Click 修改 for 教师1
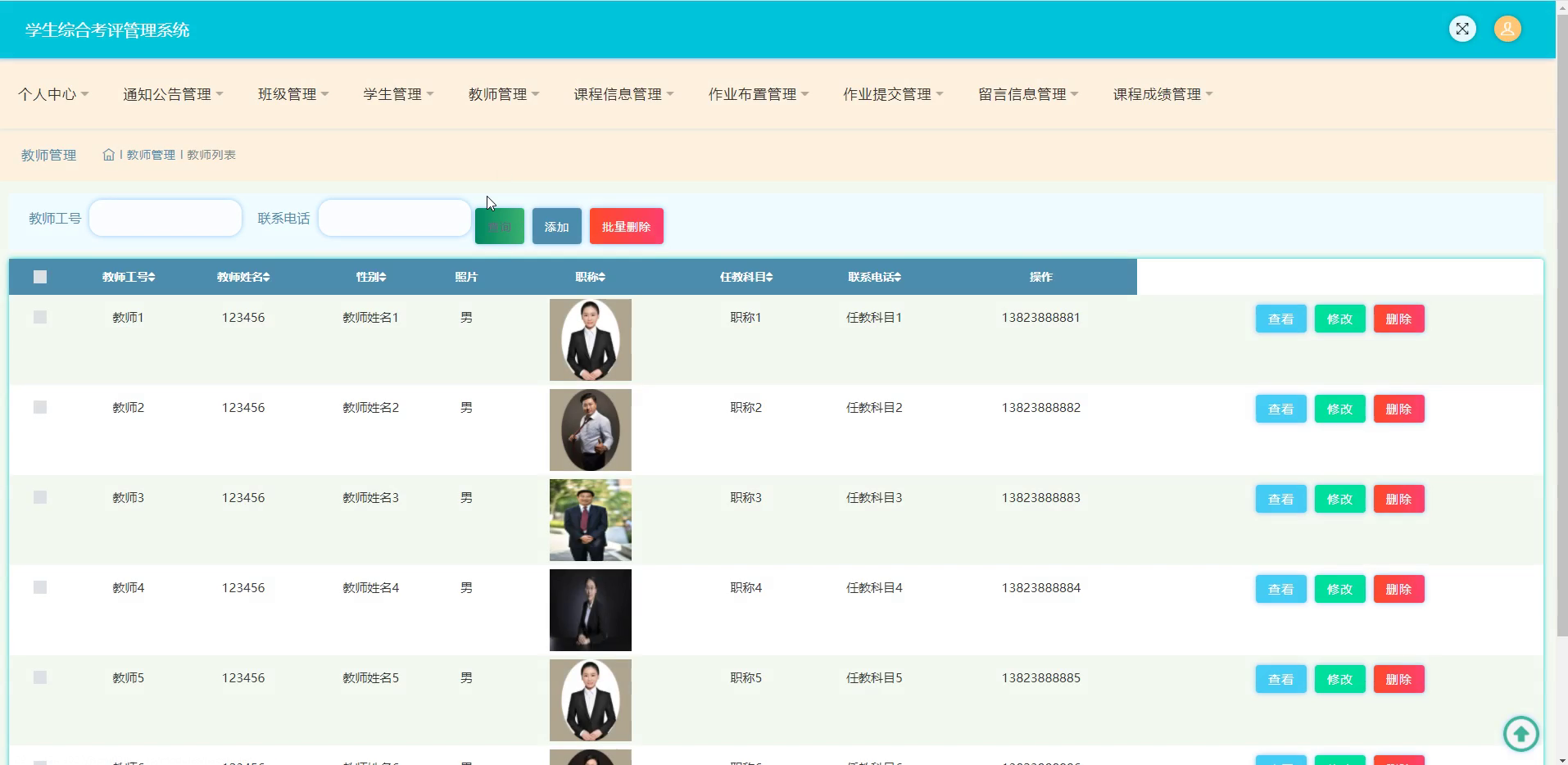Viewport: 1568px width, 765px height. tap(1340, 319)
